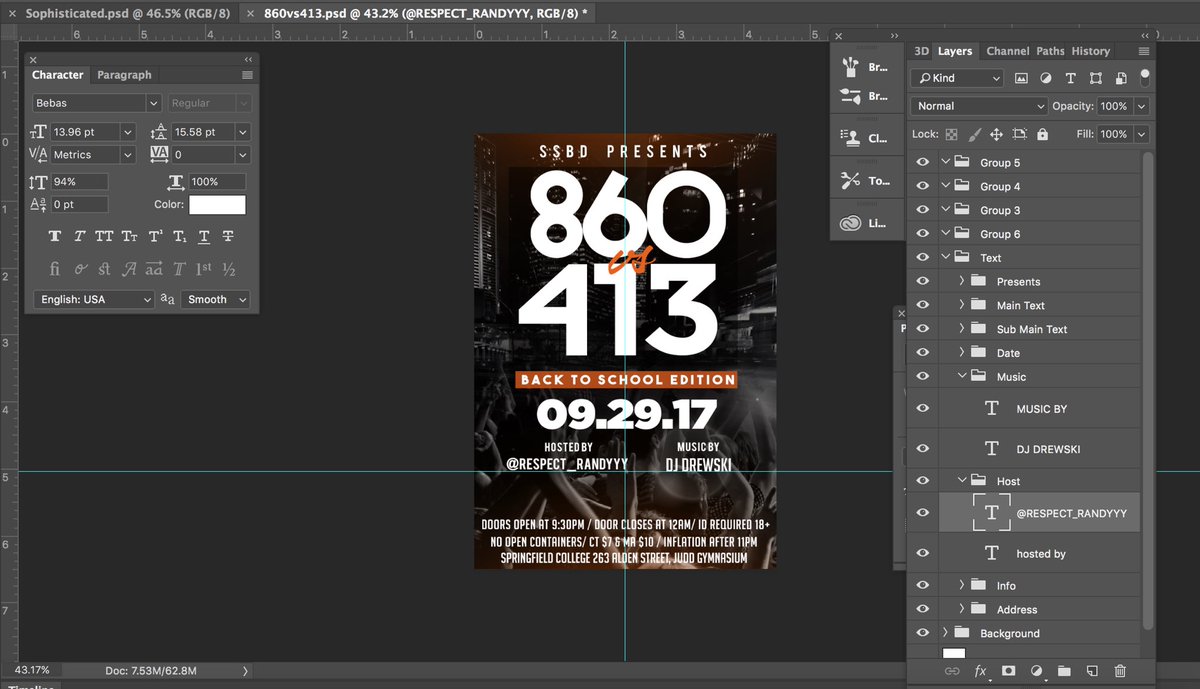Image resolution: width=1200 pixels, height=689 pixels.
Task: Open the Normal blend mode dropdown
Action: 979,106
